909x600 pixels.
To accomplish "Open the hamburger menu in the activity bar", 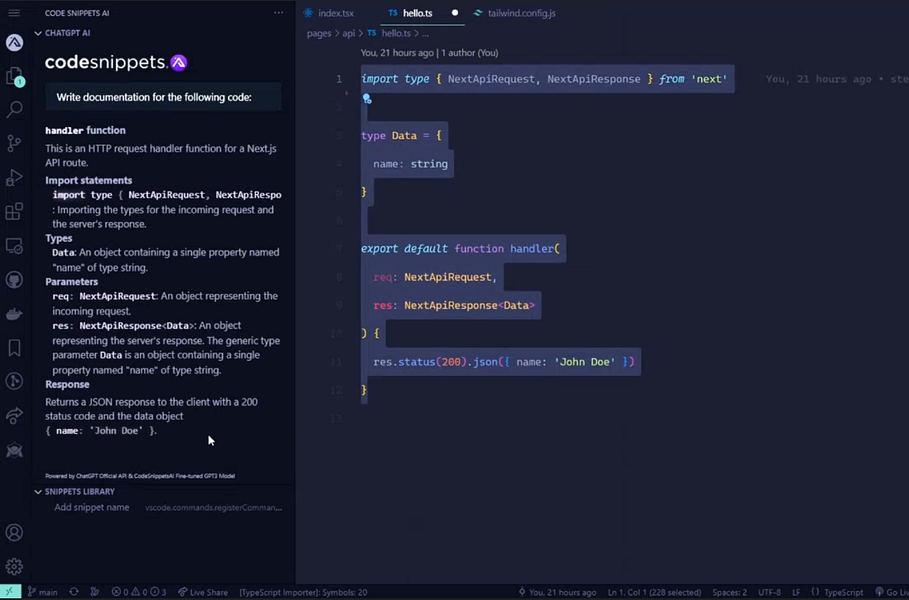I will (14, 13).
